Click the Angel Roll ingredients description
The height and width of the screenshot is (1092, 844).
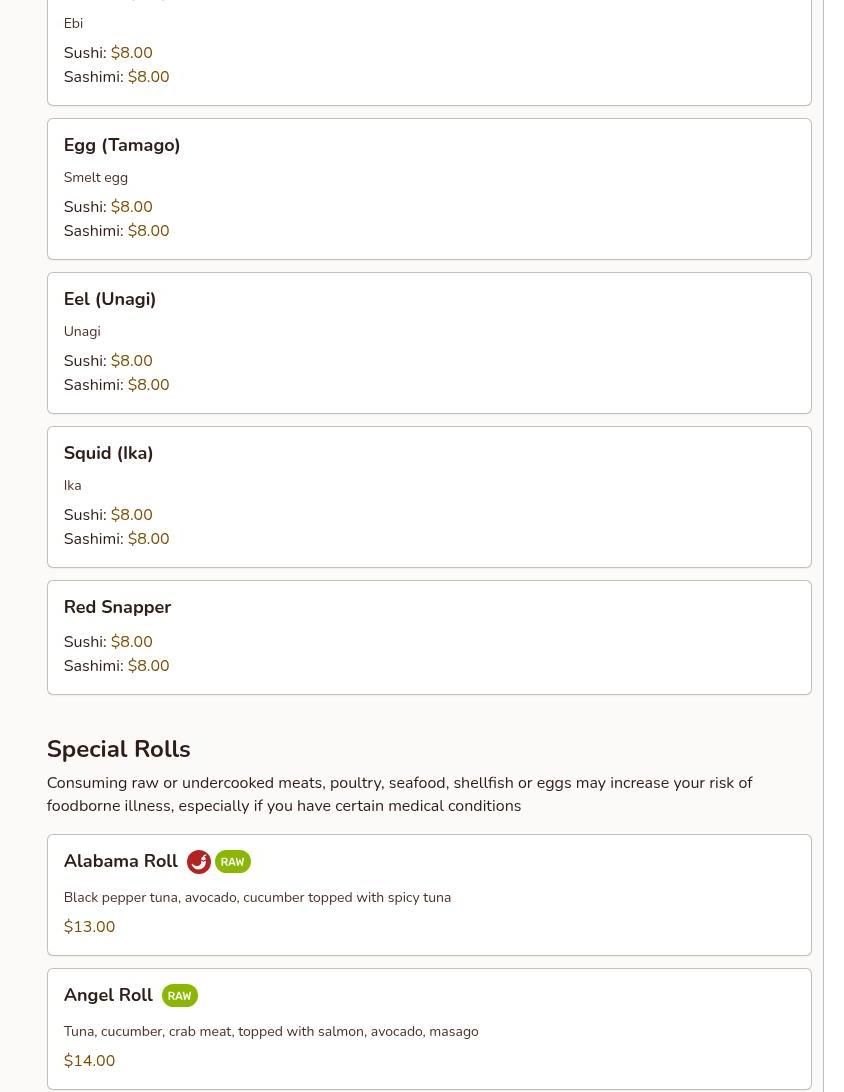(271, 1031)
